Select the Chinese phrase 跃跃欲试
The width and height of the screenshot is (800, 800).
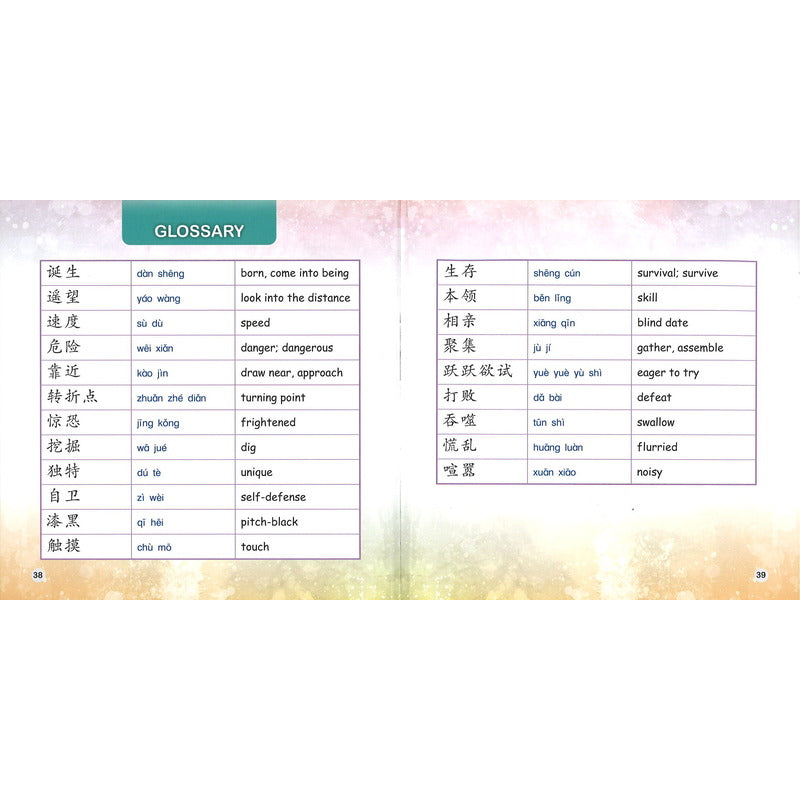(x=478, y=372)
